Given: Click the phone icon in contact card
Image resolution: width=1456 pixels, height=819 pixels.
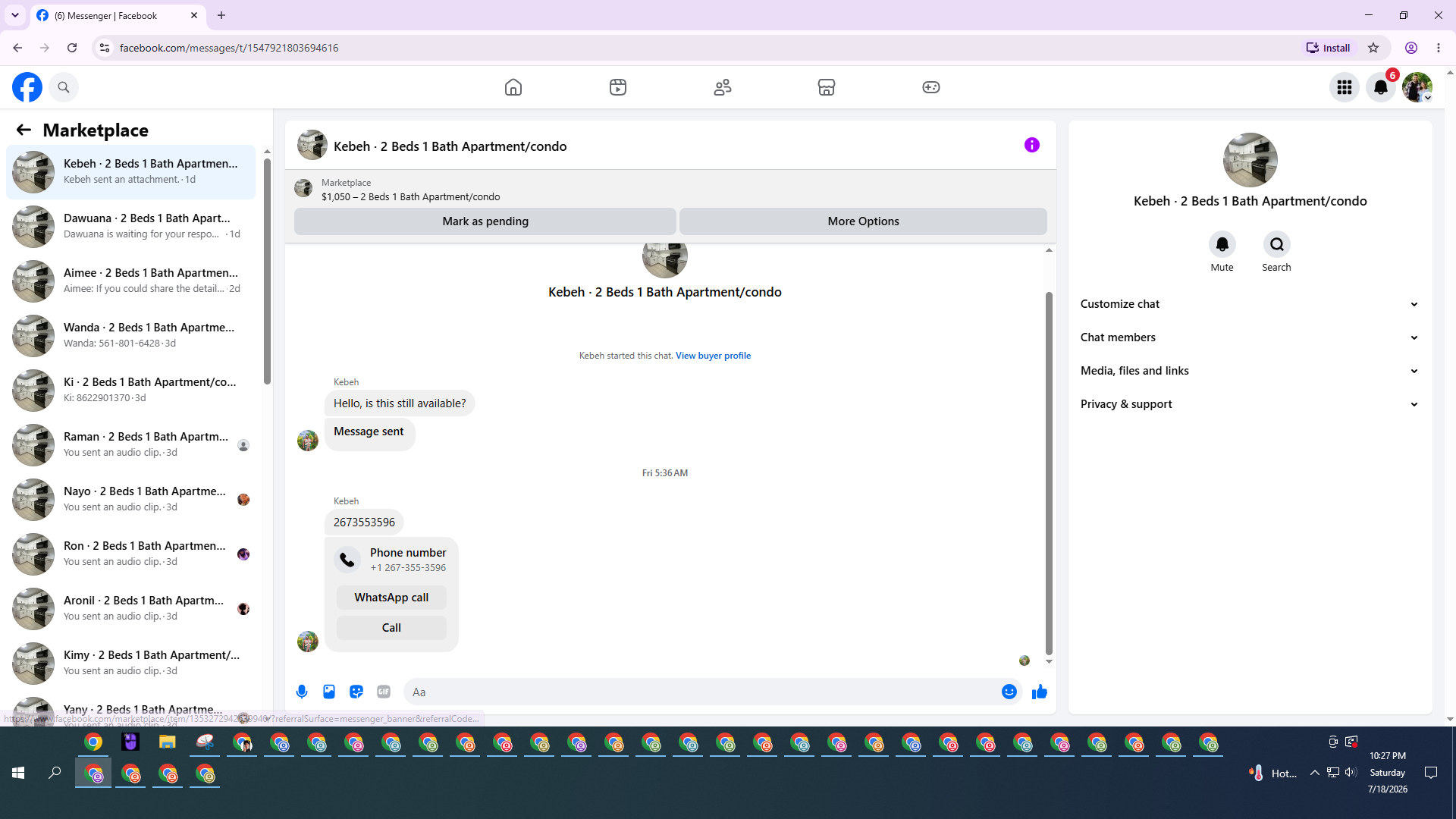Looking at the screenshot, I should click(347, 560).
